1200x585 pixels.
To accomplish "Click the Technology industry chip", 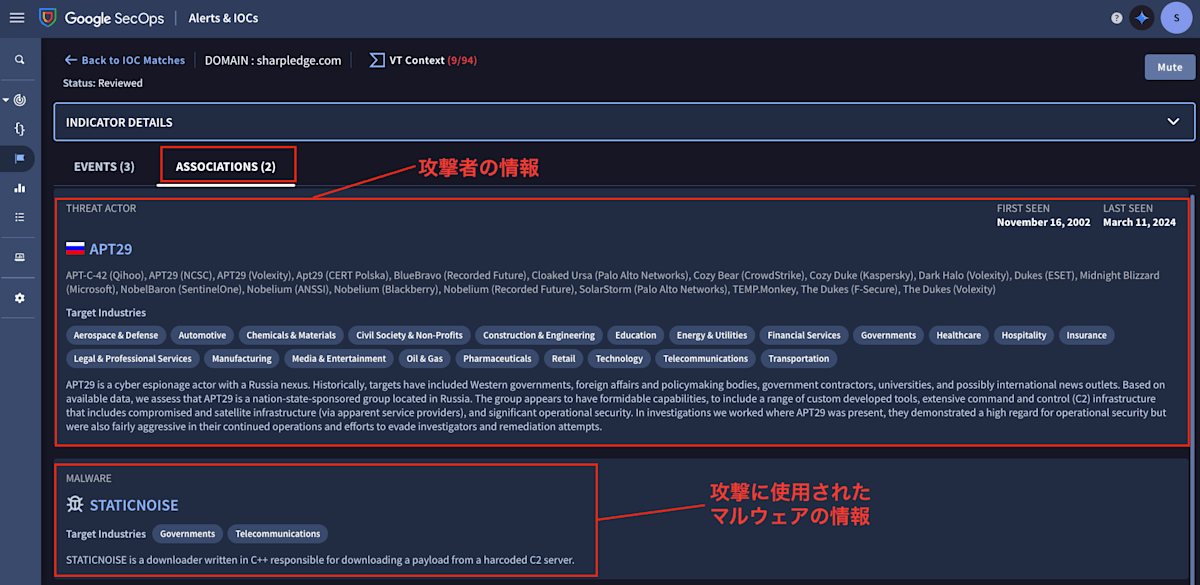I will 619,358.
